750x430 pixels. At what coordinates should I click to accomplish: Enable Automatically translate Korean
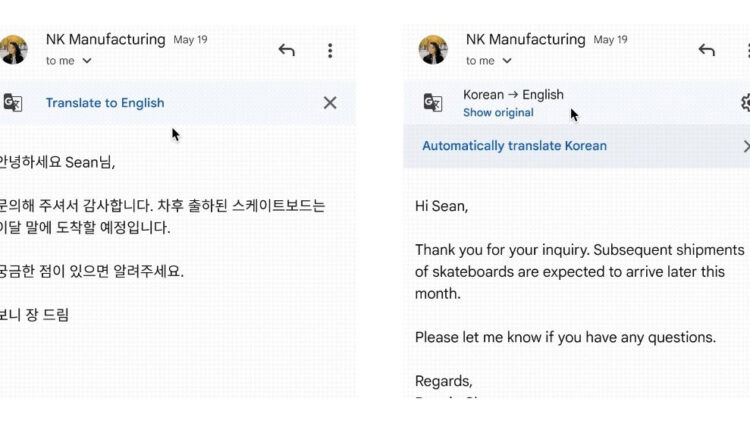[514, 146]
